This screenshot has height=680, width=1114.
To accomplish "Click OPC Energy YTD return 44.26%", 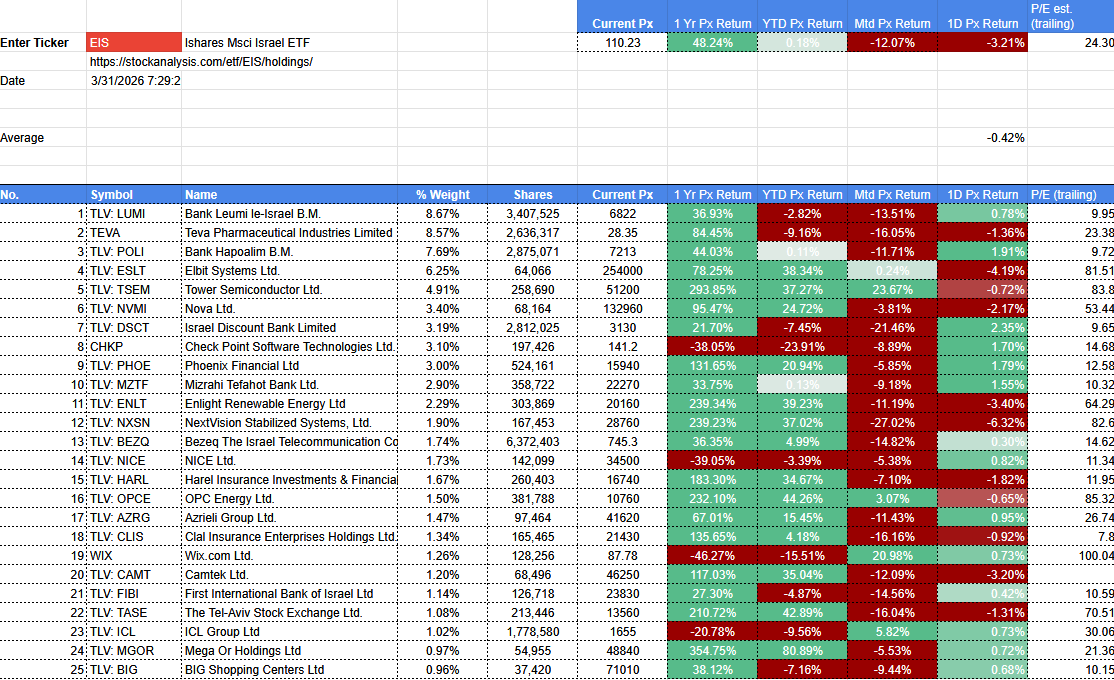I will (x=802, y=499).
